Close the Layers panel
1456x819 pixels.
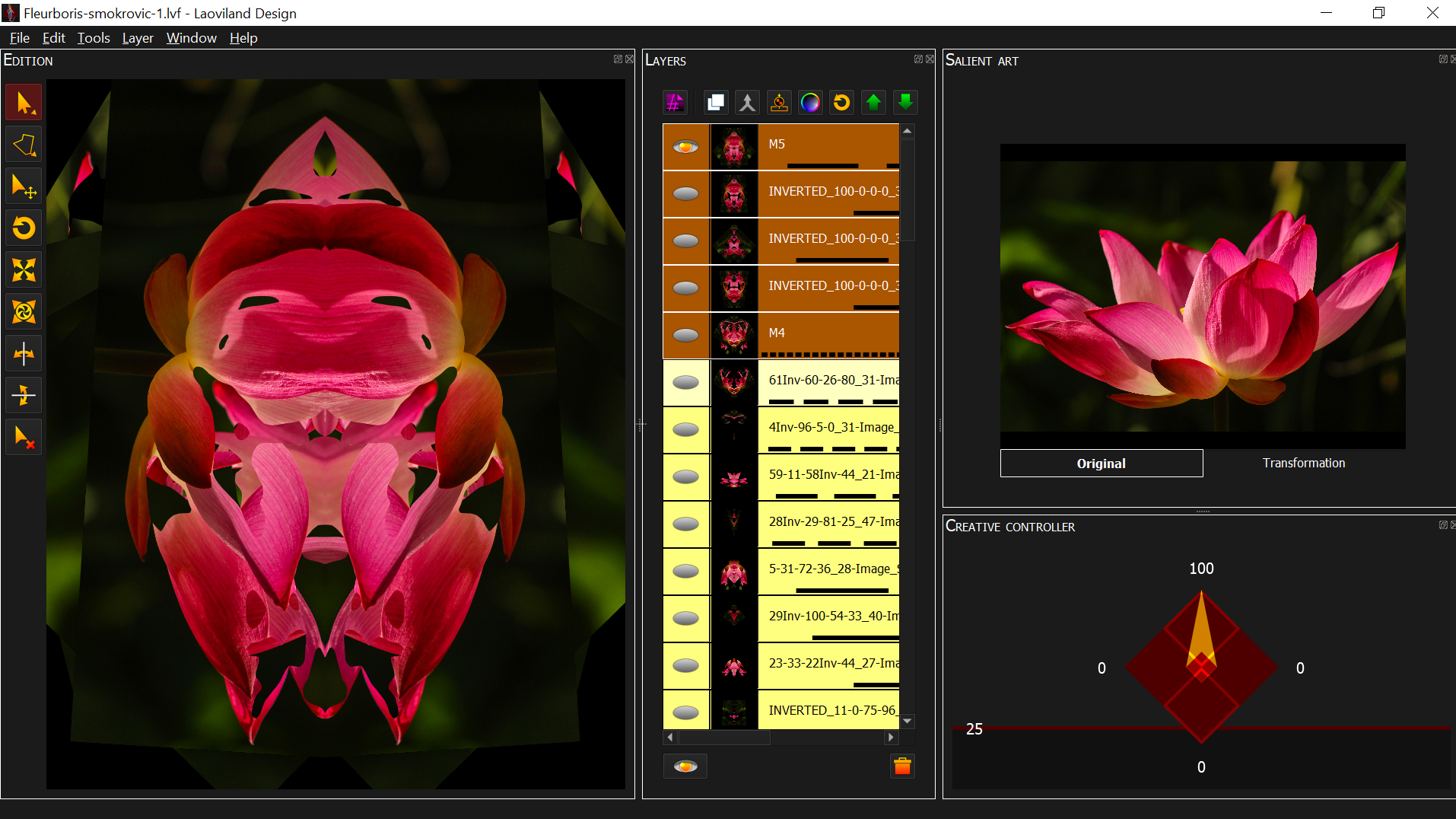[930, 59]
